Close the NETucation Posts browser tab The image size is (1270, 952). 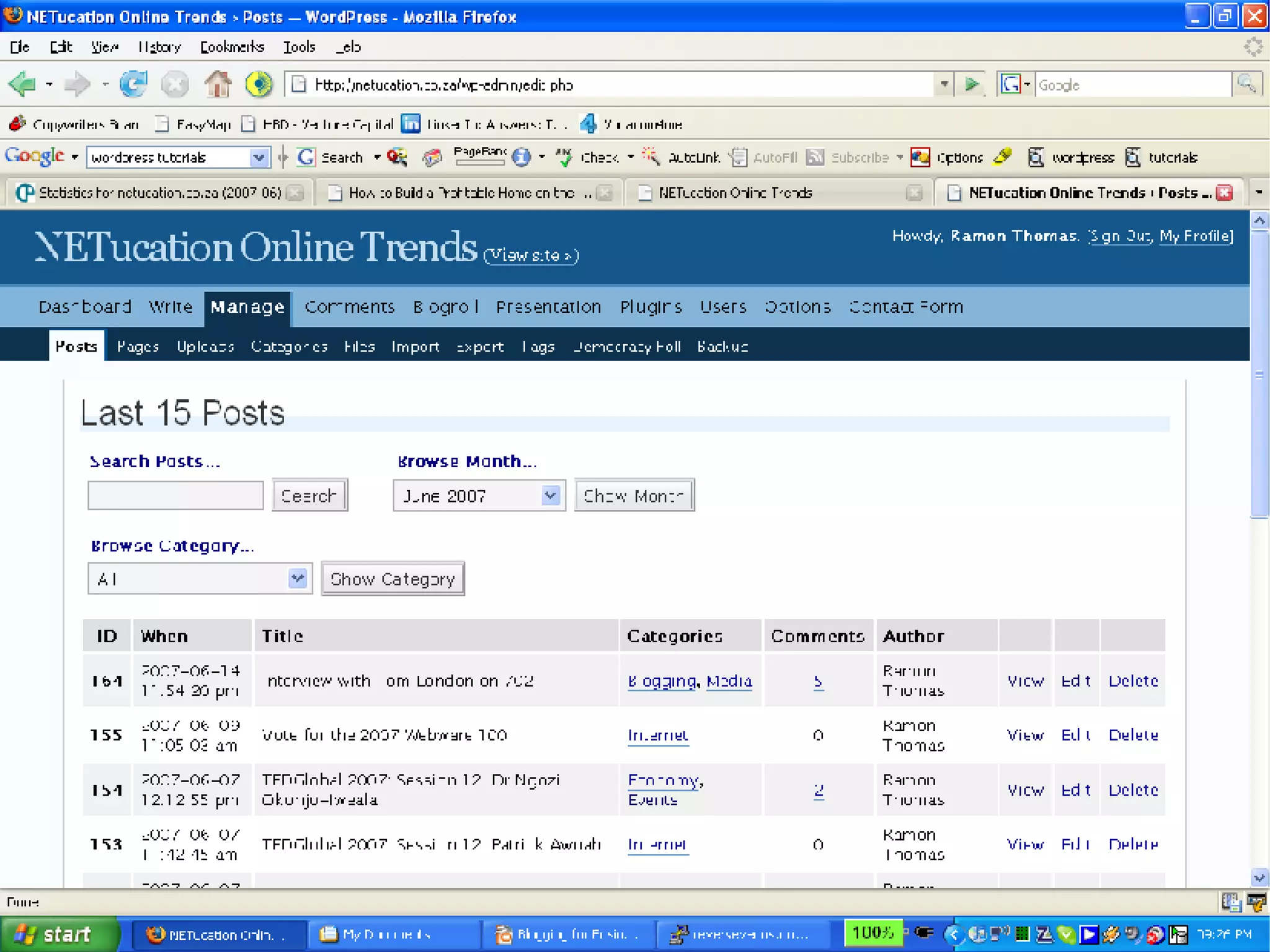click(1224, 193)
